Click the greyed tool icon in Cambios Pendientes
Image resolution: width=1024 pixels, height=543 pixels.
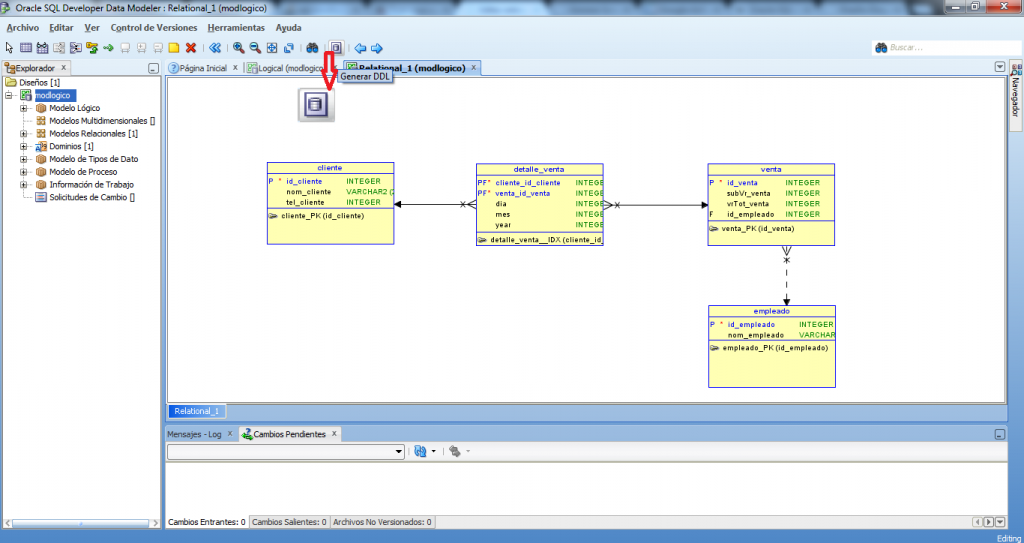455,451
